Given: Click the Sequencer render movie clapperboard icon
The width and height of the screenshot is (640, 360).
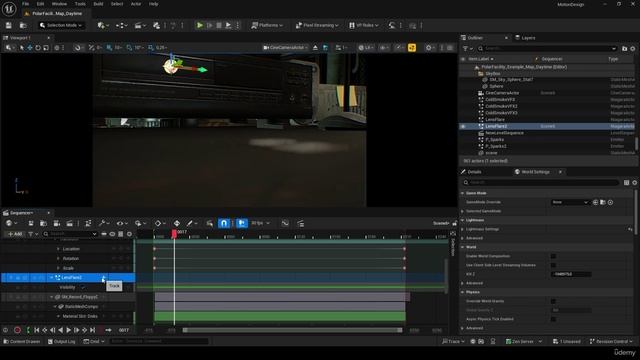Looking at the screenshot, I should (69, 223).
